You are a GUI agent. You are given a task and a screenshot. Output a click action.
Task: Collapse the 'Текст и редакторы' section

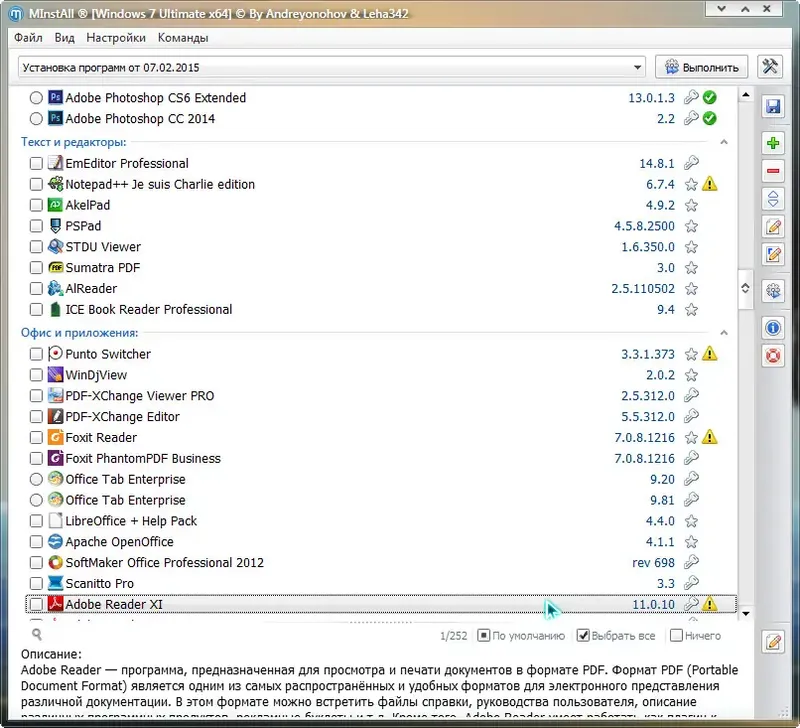[723, 142]
